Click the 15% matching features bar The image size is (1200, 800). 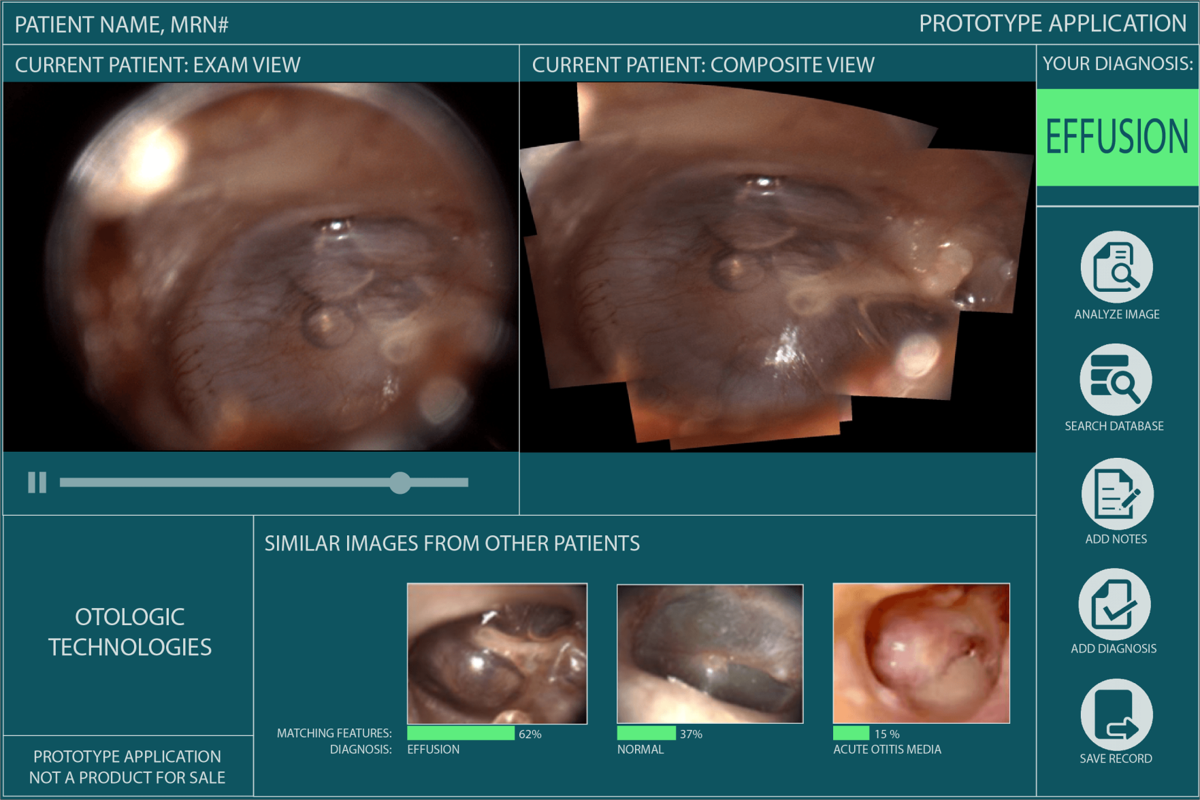coord(851,733)
